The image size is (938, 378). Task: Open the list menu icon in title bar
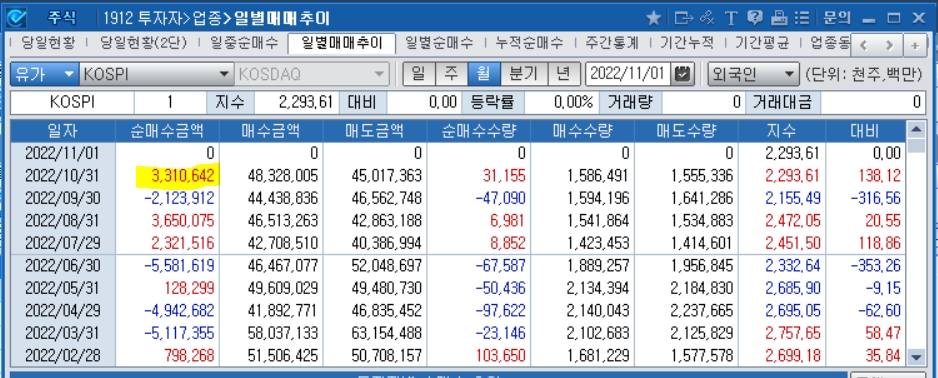click(802, 19)
